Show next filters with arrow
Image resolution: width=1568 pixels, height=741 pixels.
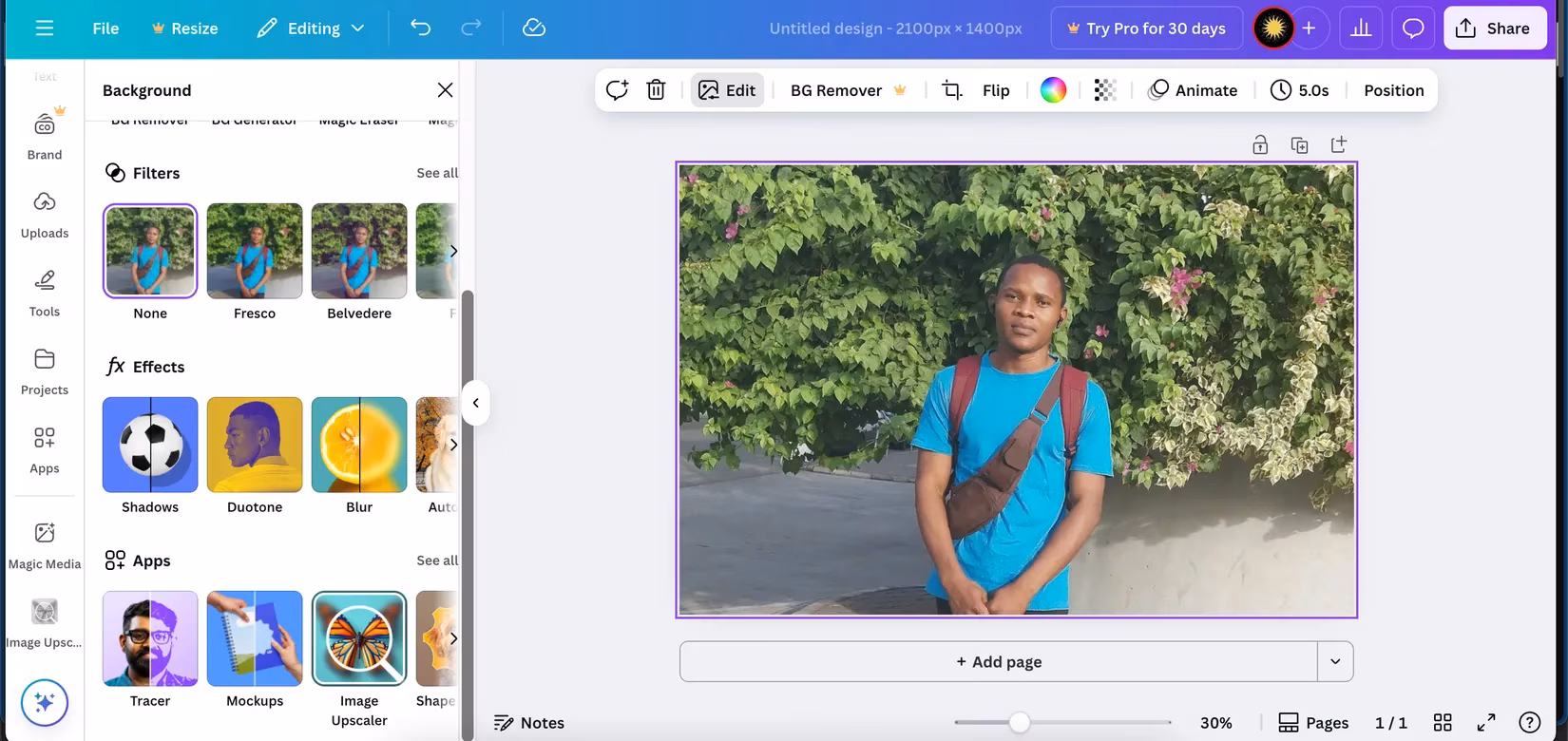coord(453,251)
